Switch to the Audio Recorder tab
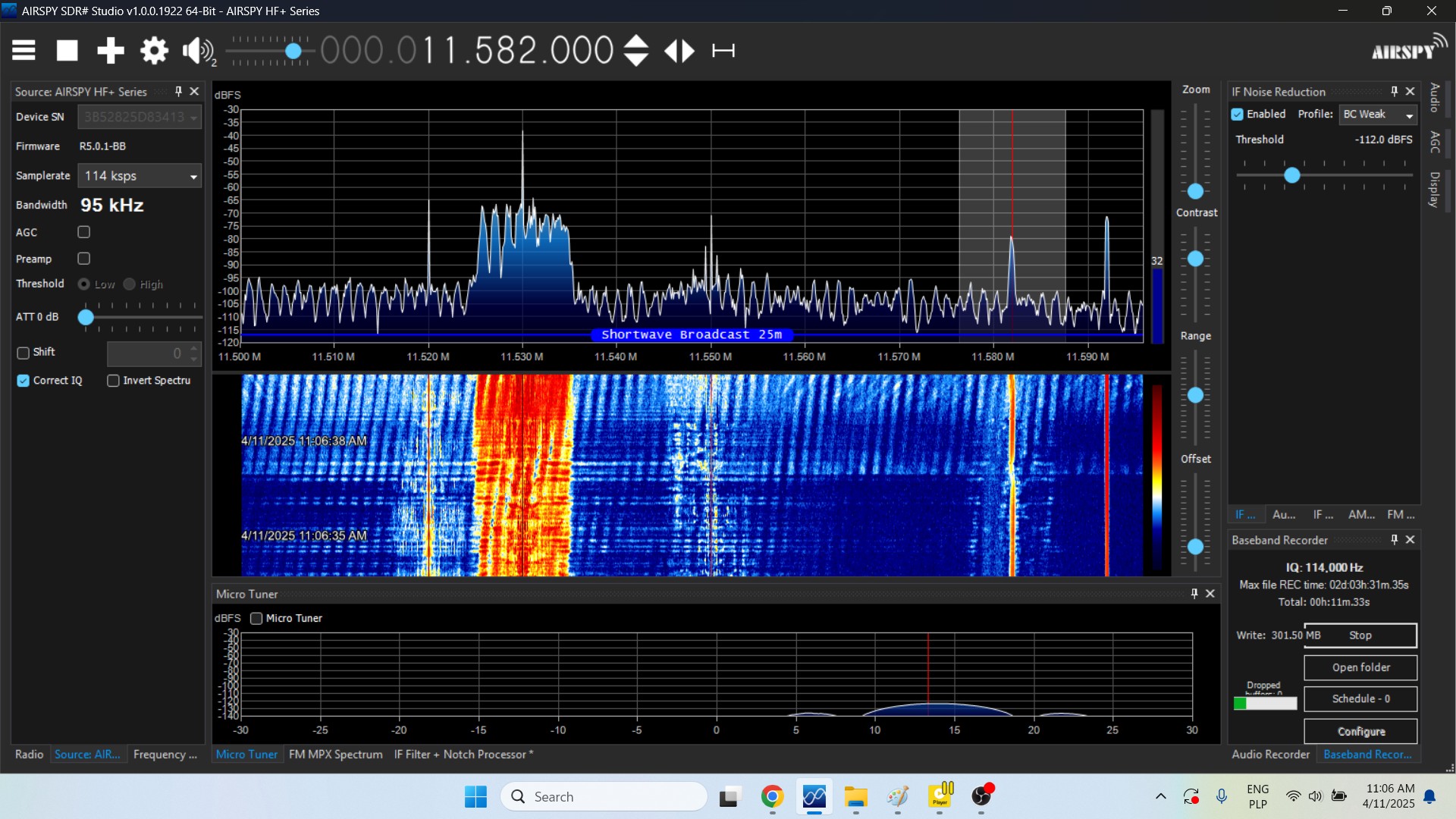 (1270, 754)
